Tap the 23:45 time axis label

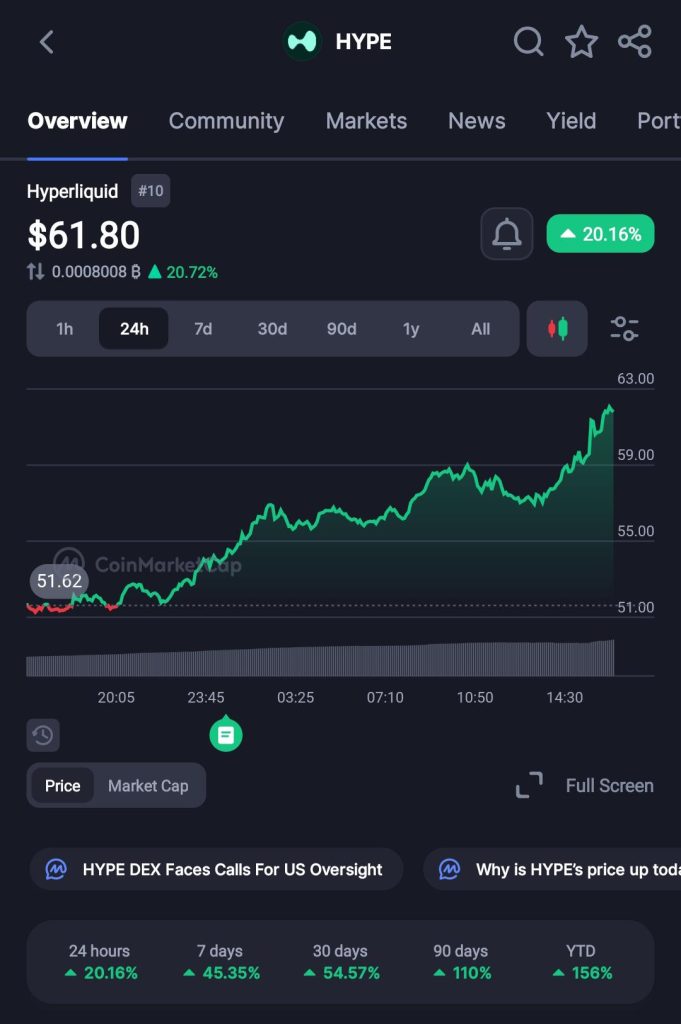coord(206,697)
